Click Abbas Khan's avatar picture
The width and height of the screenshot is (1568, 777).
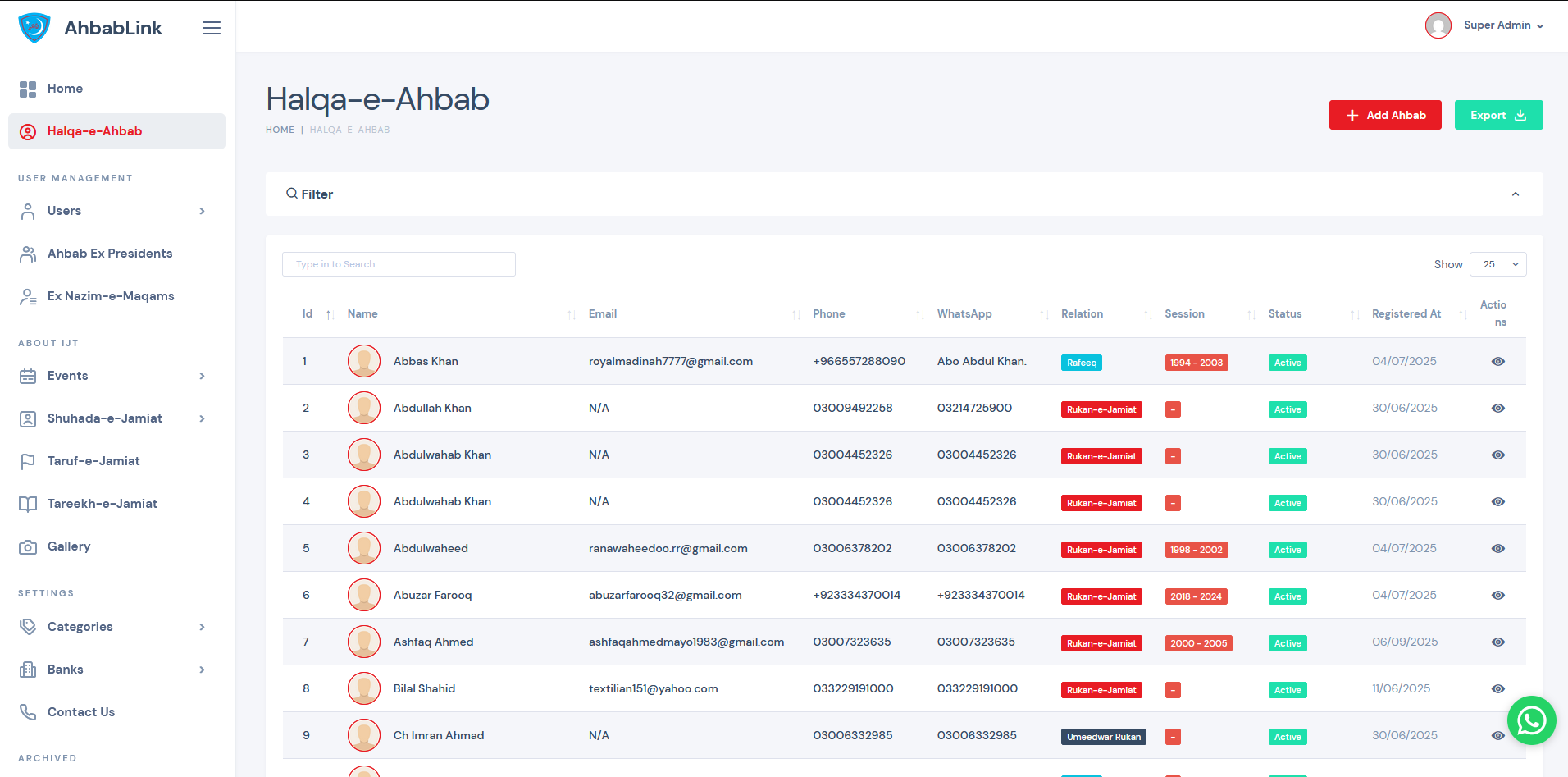pos(363,361)
